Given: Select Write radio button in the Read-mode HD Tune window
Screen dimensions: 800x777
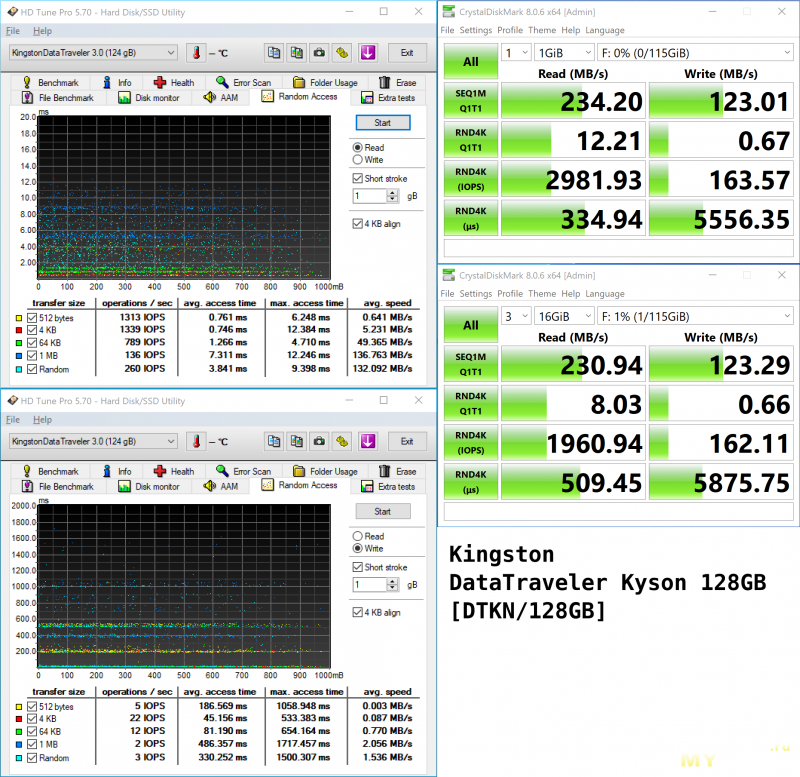Looking at the screenshot, I should [358, 160].
